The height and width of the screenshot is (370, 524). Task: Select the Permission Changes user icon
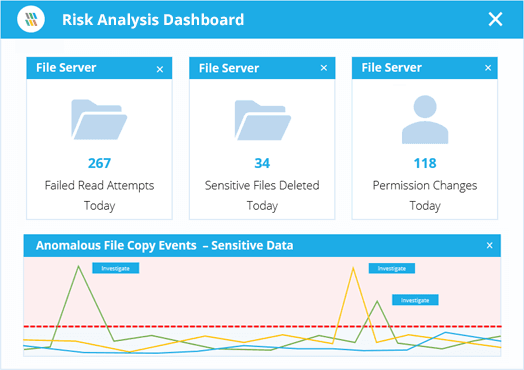[x=425, y=120]
